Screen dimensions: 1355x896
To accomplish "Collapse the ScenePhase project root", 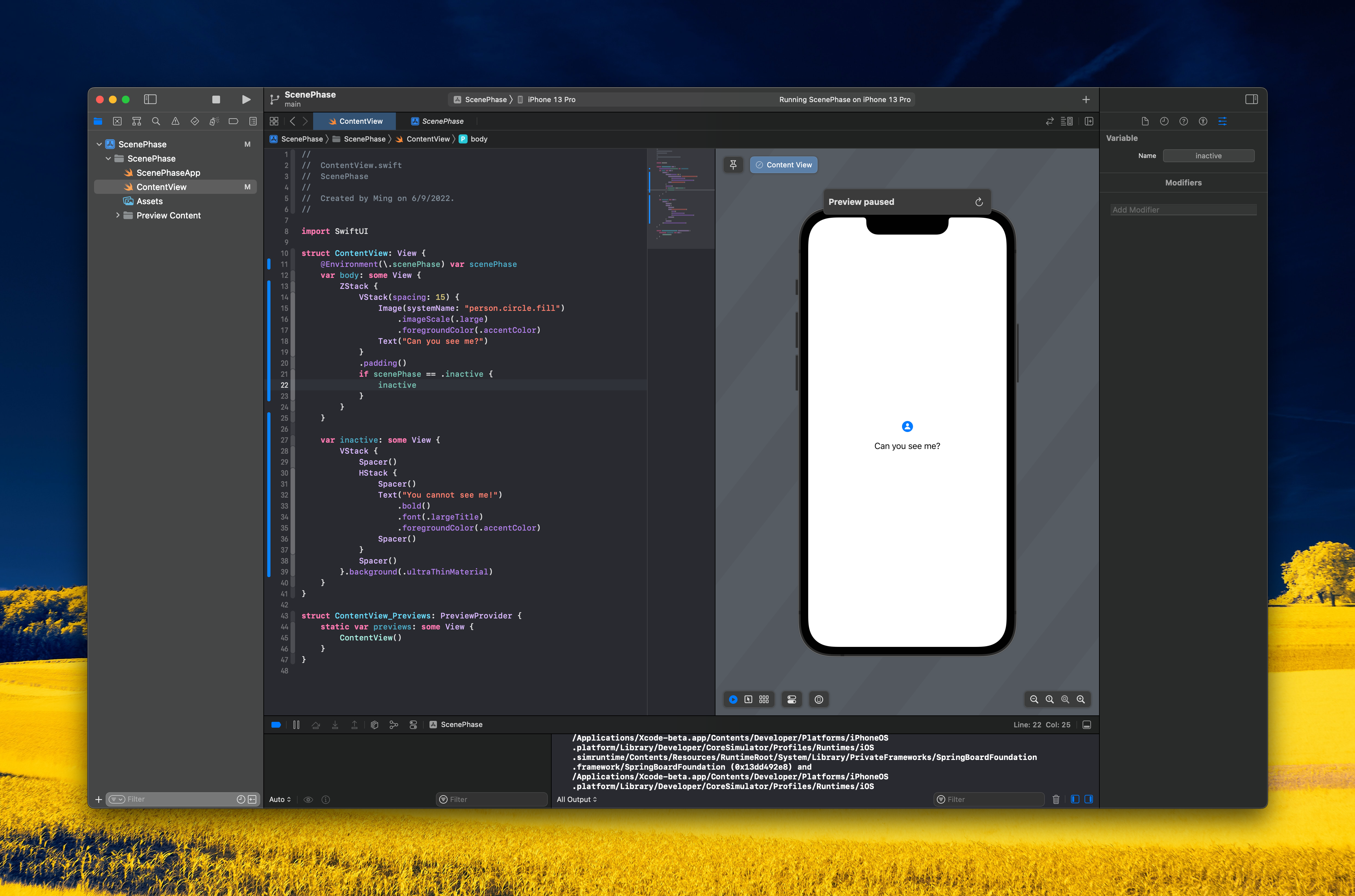I will coord(100,144).
